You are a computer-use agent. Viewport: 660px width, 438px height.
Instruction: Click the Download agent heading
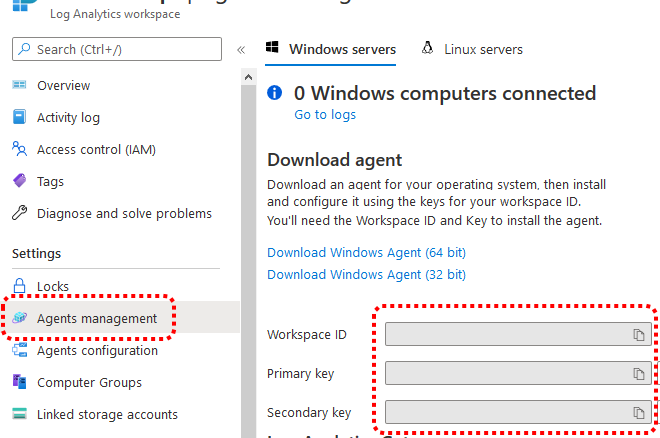335,160
